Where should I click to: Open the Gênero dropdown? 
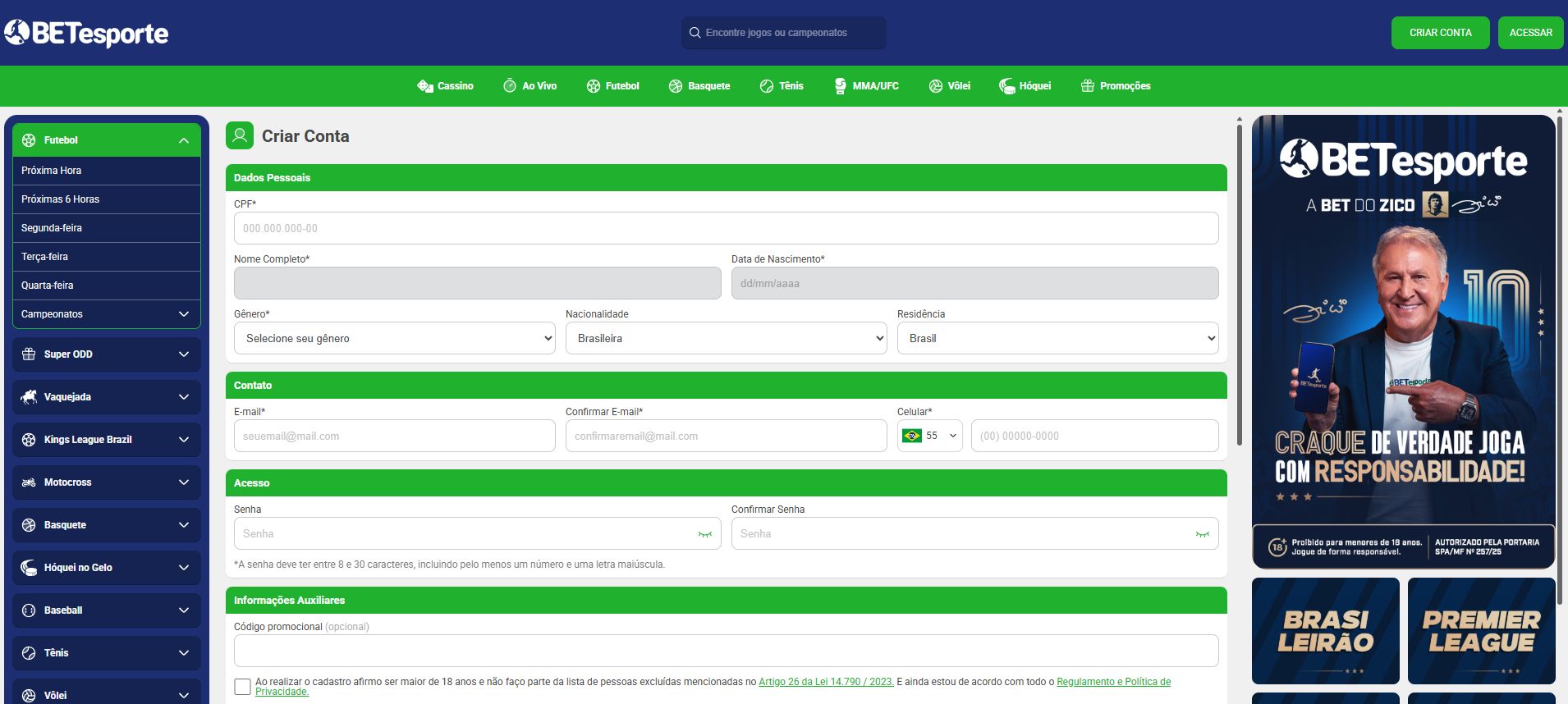[x=395, y=338]
